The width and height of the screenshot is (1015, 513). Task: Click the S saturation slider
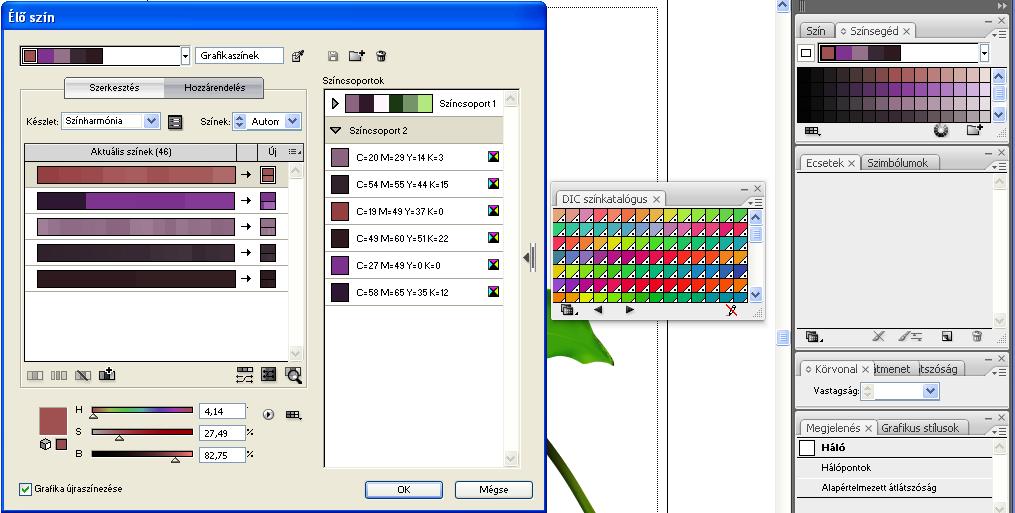pyautogui.click(x=142, y=432)
